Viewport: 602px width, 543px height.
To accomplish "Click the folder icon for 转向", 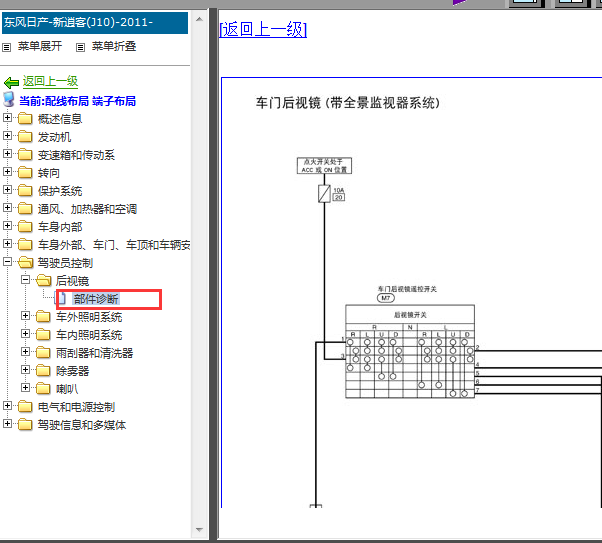I will click(25, 172).
